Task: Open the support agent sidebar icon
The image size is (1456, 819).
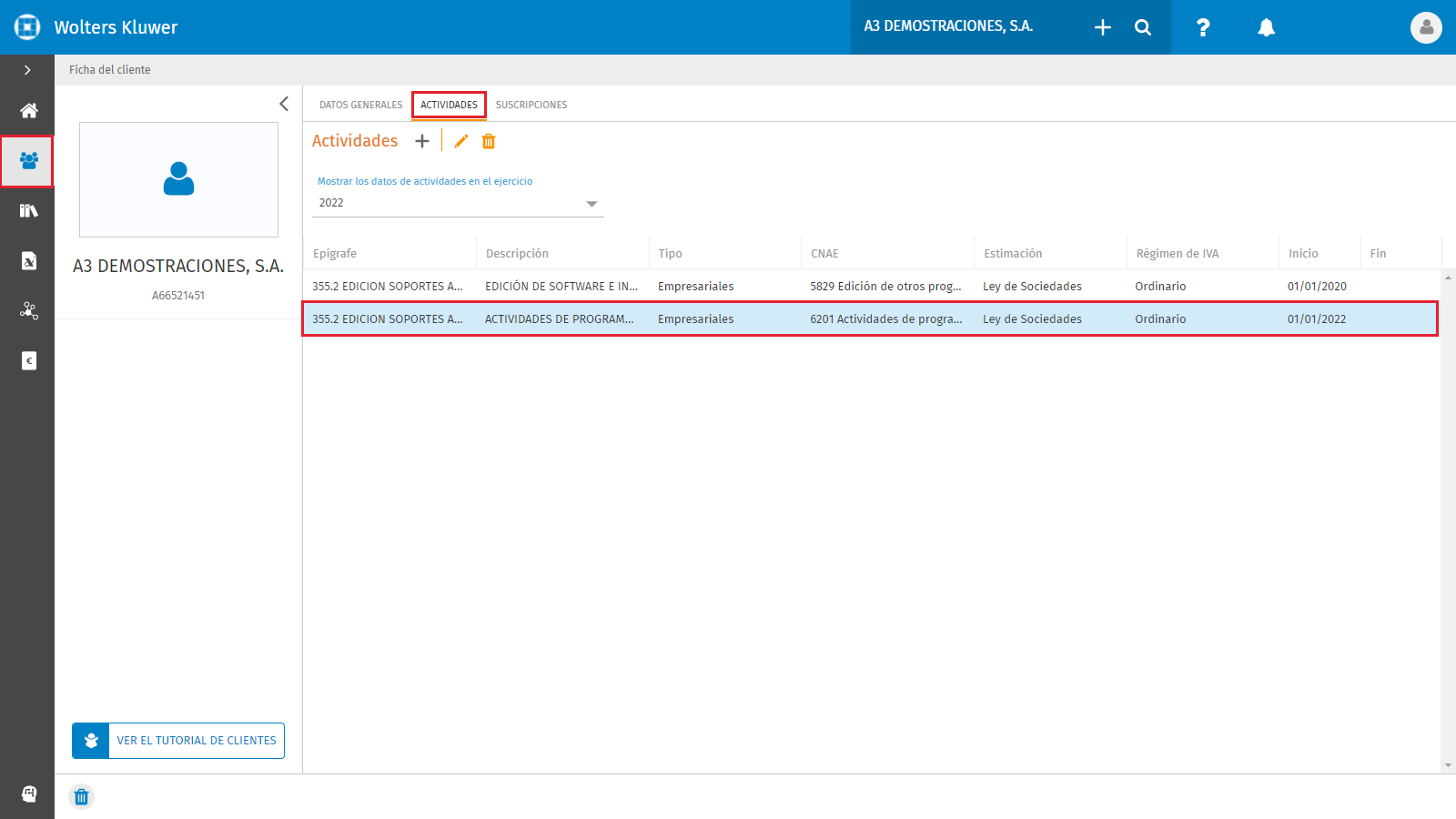Action: [29, 794]
